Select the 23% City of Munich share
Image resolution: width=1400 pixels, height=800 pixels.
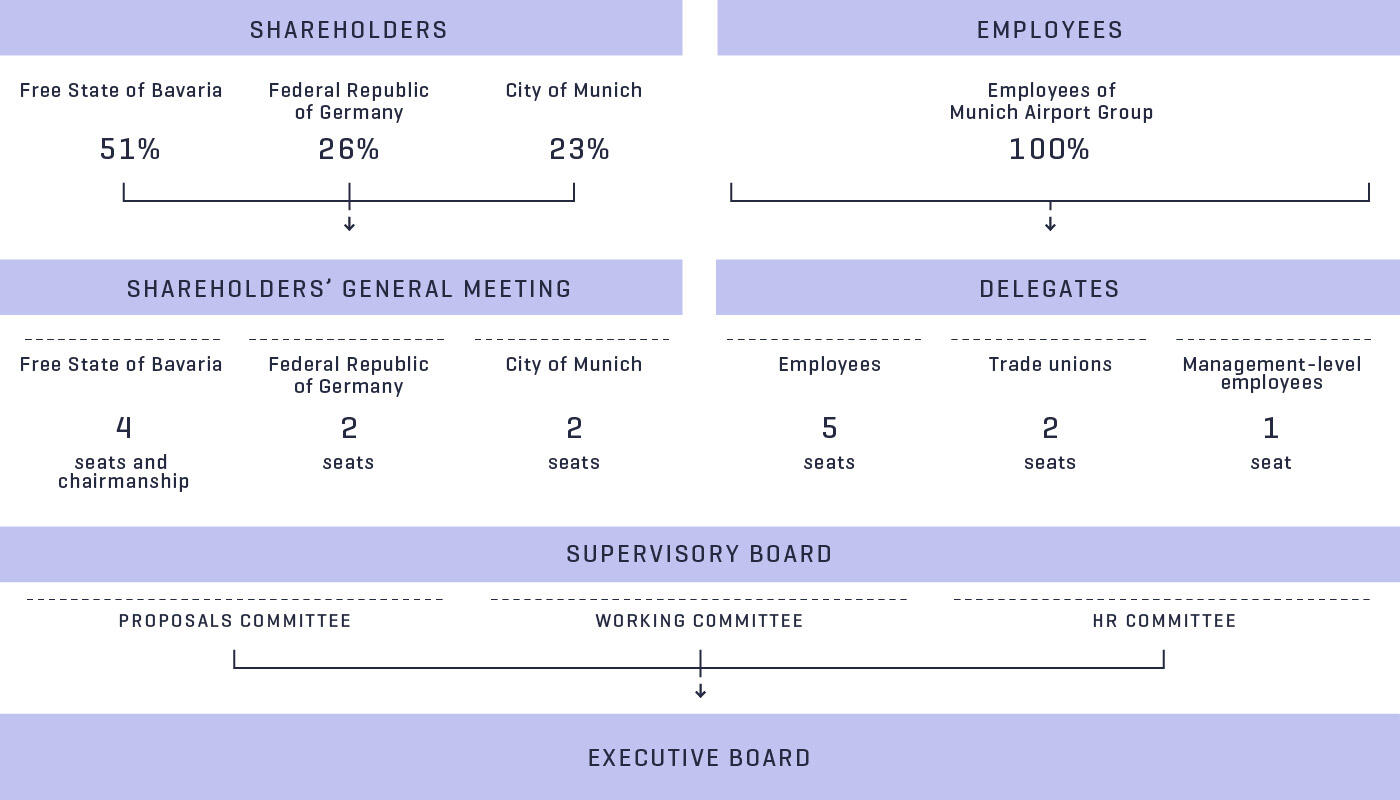(579, 150)
